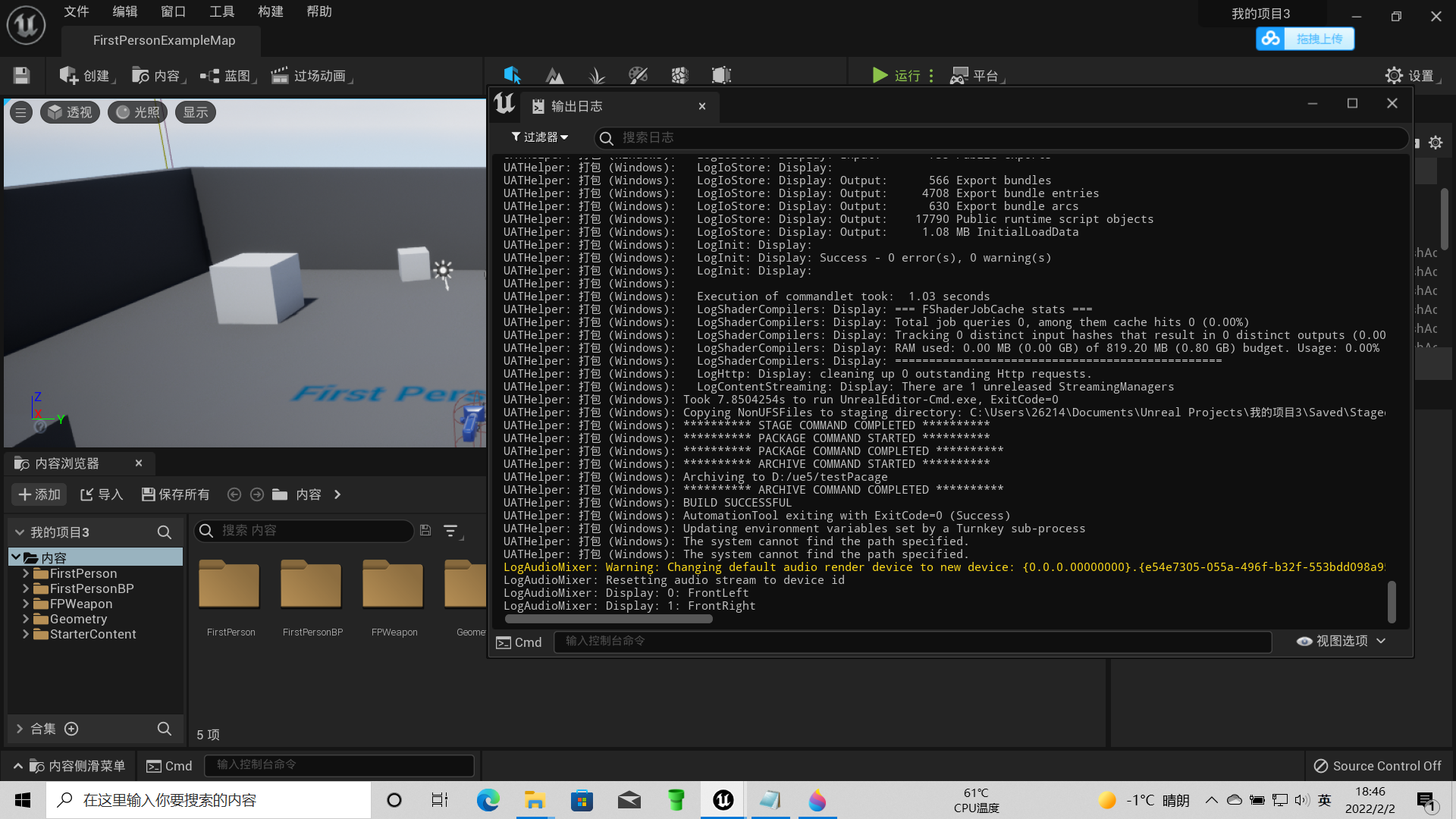This screenshot has height=819, width=1456.
Task: Open the Blueprint (蓝图) toolbar dropdown
Action: tap(227, 75)
